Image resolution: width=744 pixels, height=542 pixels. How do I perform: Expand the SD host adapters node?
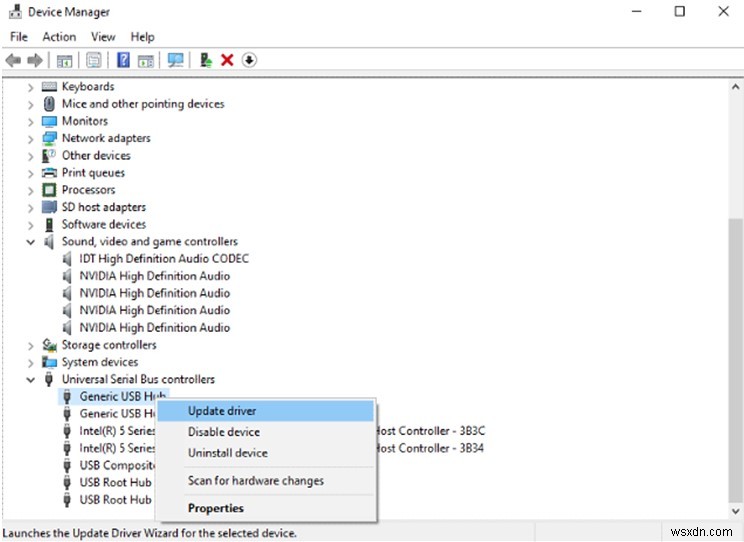[x=30, y=208]
